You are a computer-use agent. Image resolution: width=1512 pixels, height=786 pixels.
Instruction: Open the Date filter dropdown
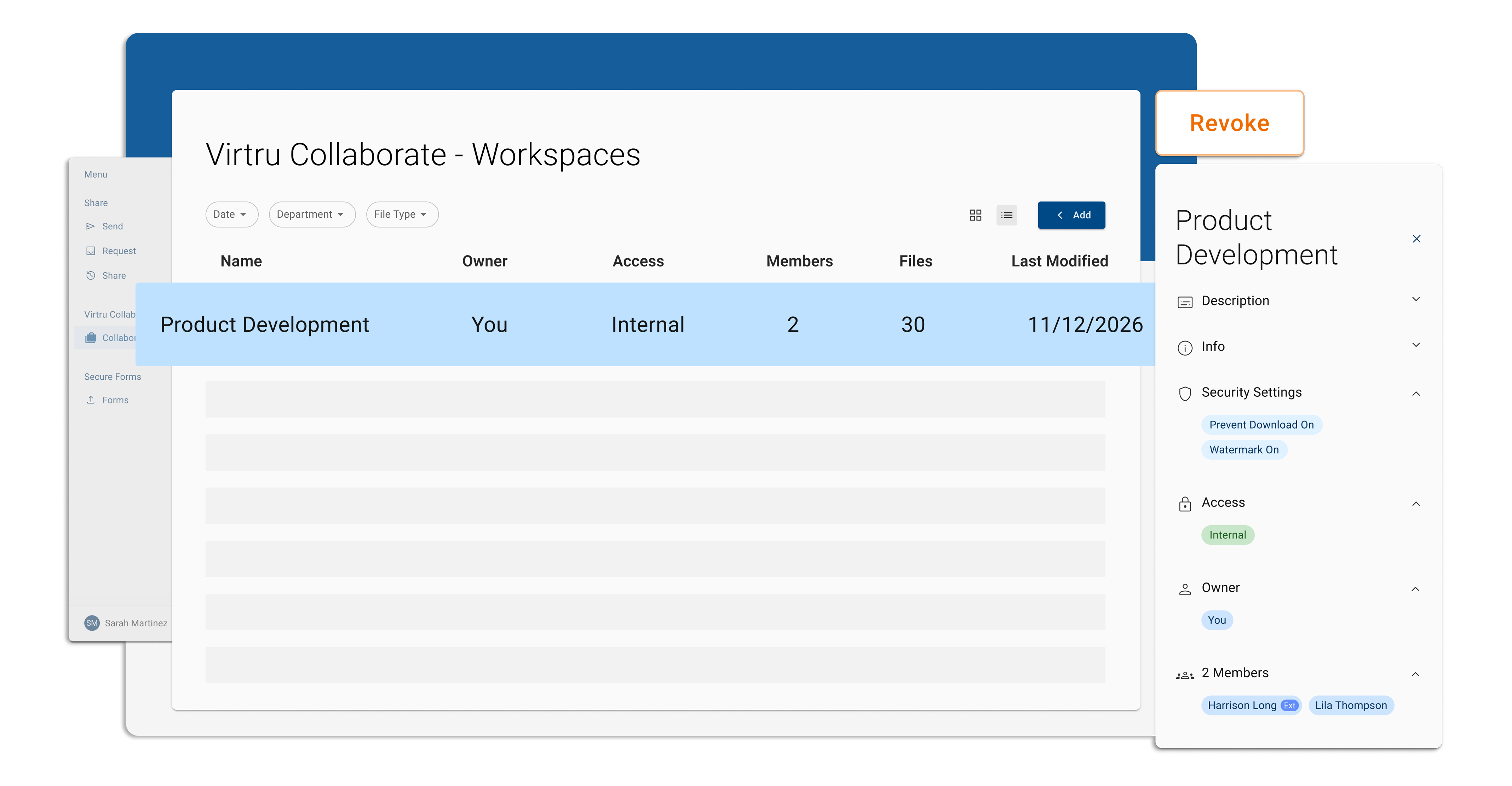pyautogui.click(x=232, y=214)
